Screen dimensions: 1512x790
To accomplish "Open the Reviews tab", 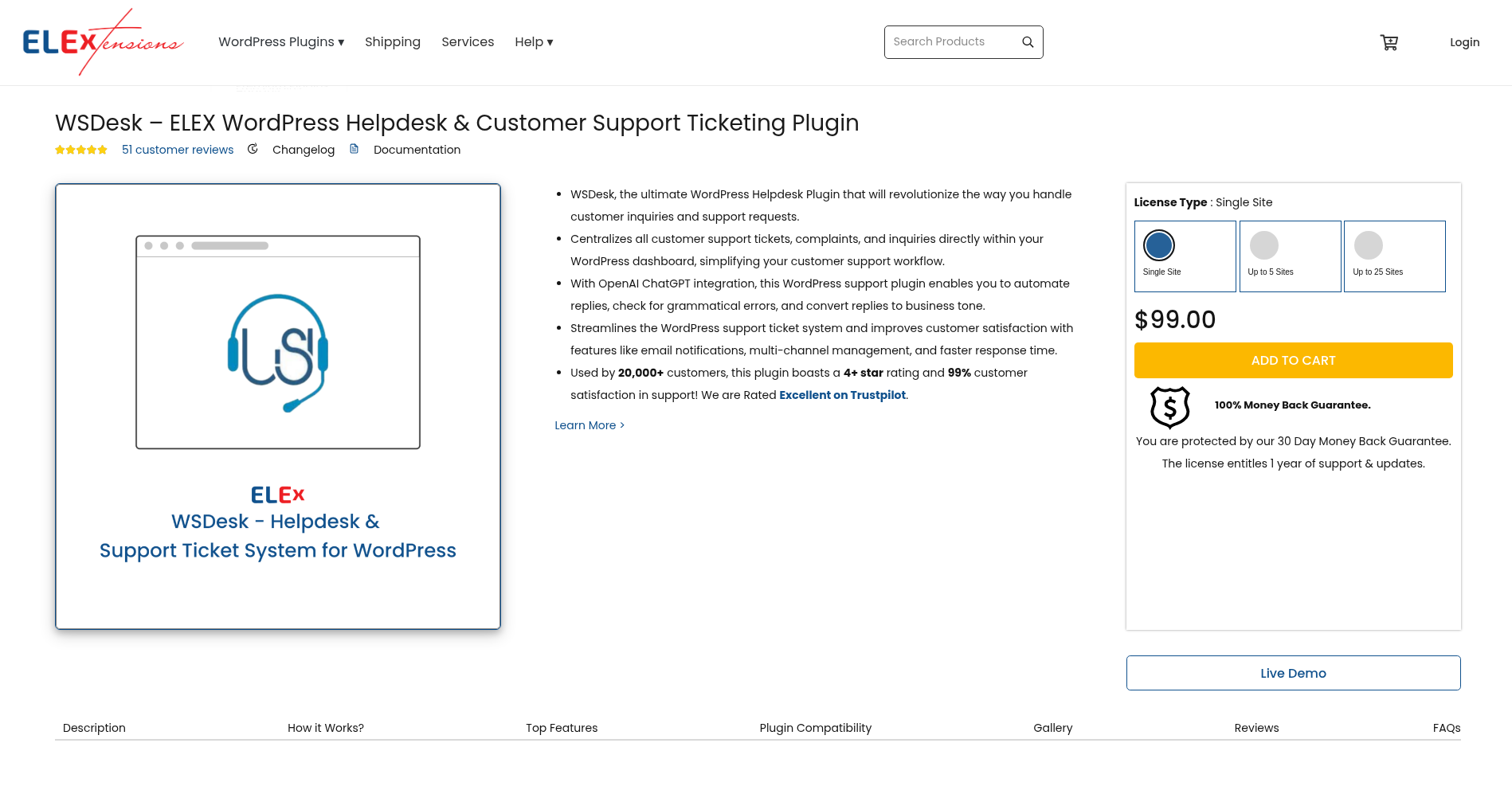I will [1256, 727].
